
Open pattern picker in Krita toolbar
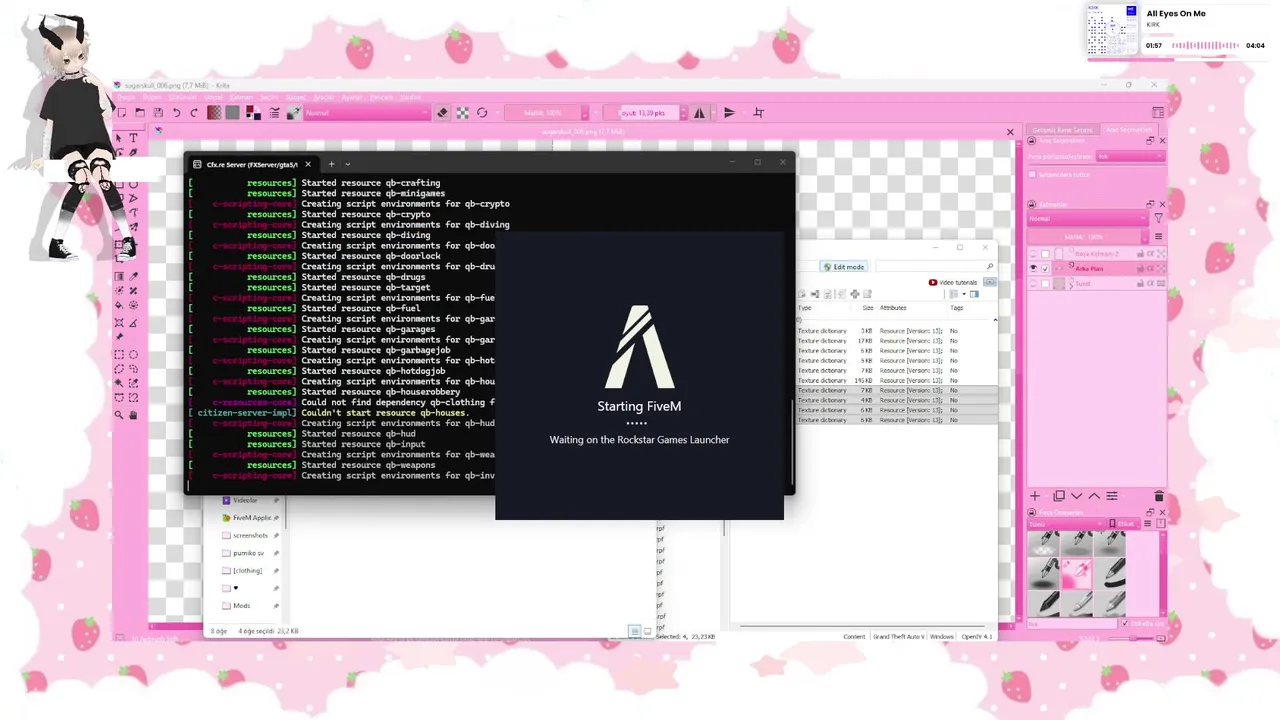click(x=232, y=112)
